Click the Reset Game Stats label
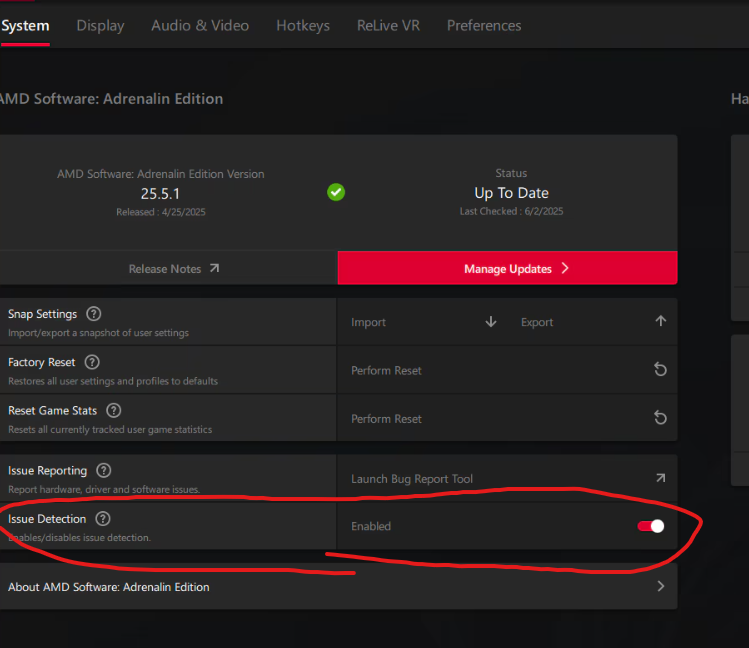The image size is (749, 648). 53,411
